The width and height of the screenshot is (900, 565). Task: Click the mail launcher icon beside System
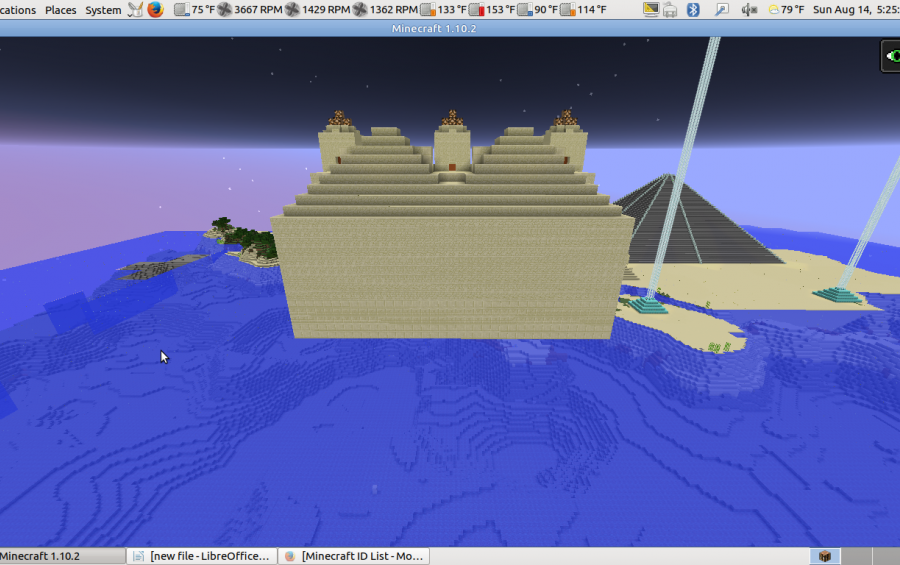click(135, 9)
